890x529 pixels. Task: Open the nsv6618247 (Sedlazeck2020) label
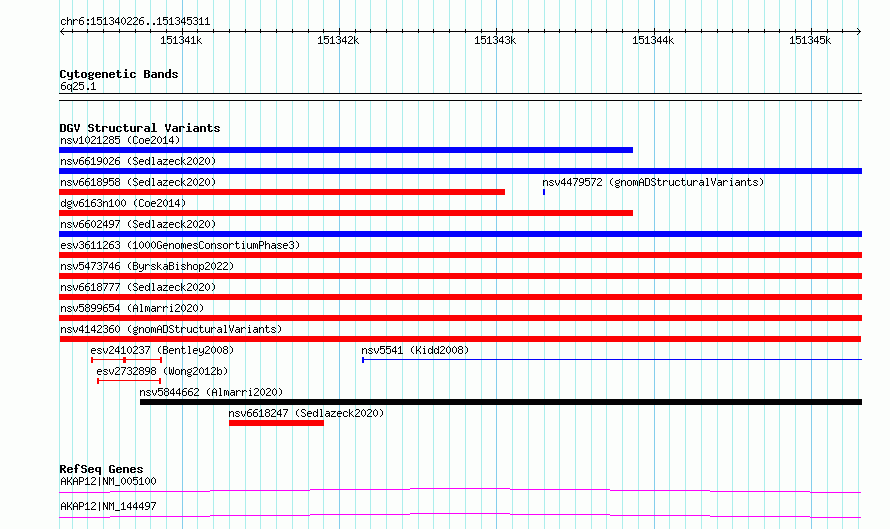click(x=306, y=413)
